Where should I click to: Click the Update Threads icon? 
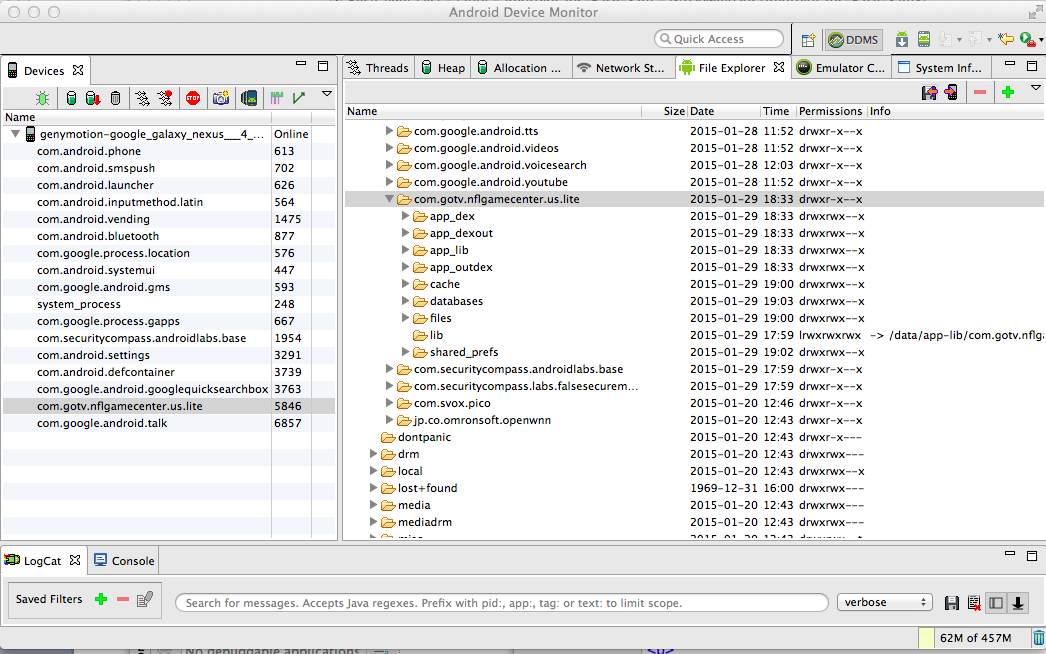coord(142,98)
